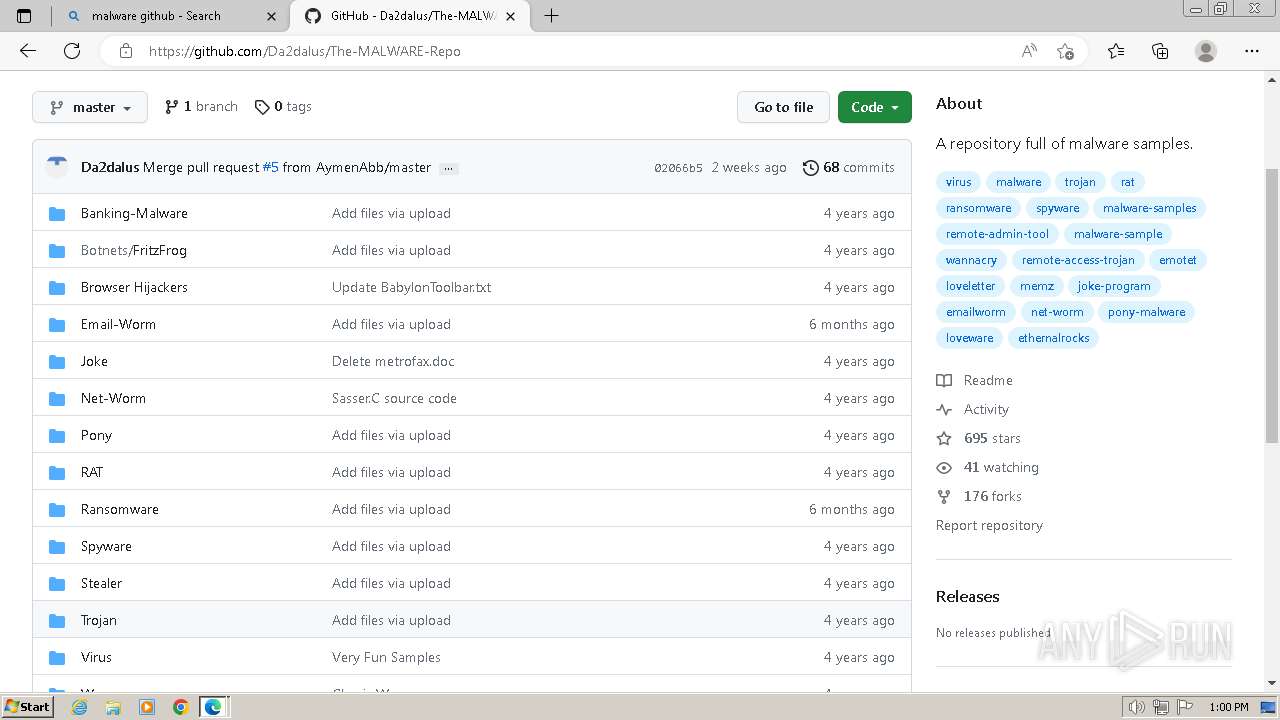
Task: Click the Stealer folder icon
Action: (x=57, y=583)
